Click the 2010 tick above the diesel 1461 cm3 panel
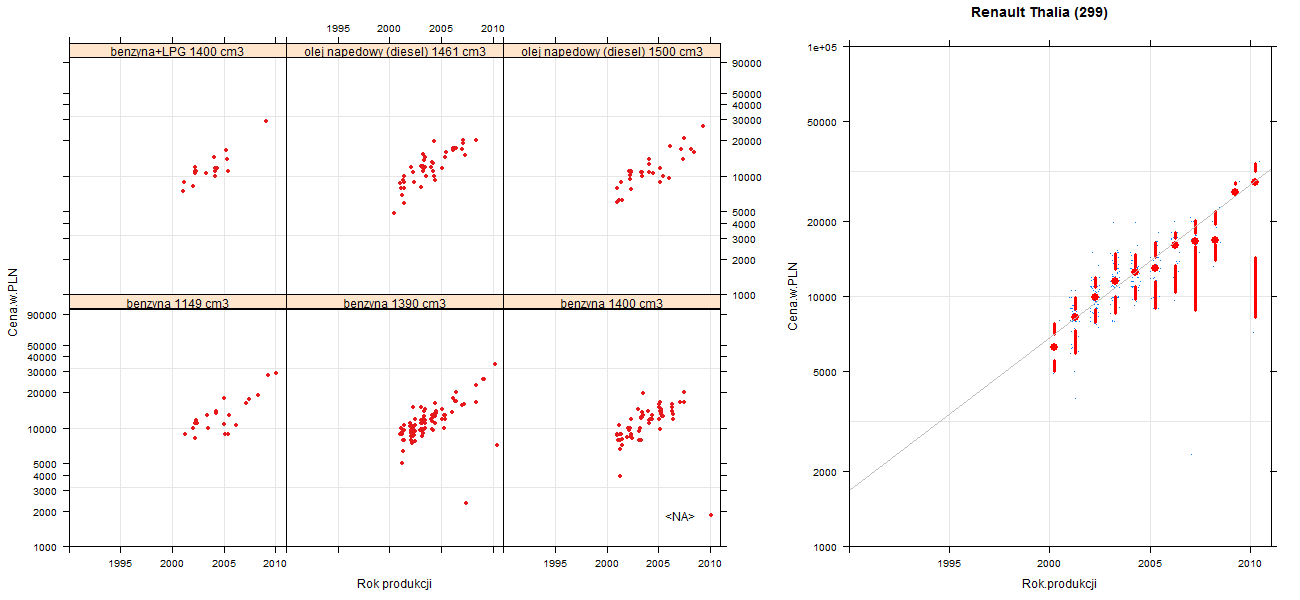 pos(493,29)
